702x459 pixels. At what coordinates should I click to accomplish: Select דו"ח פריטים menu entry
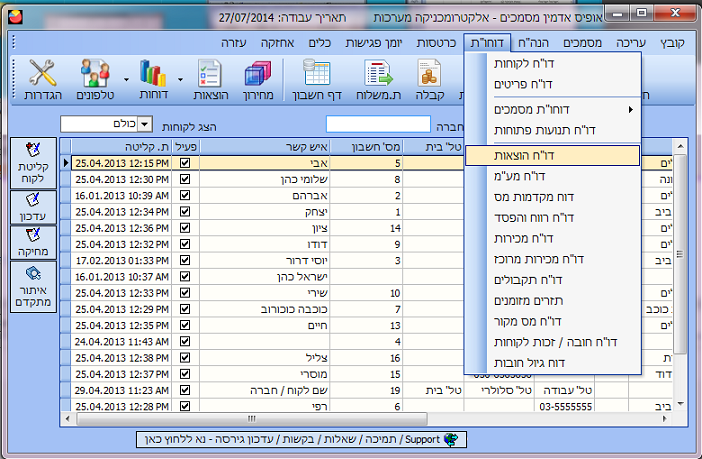coord(552,84)
